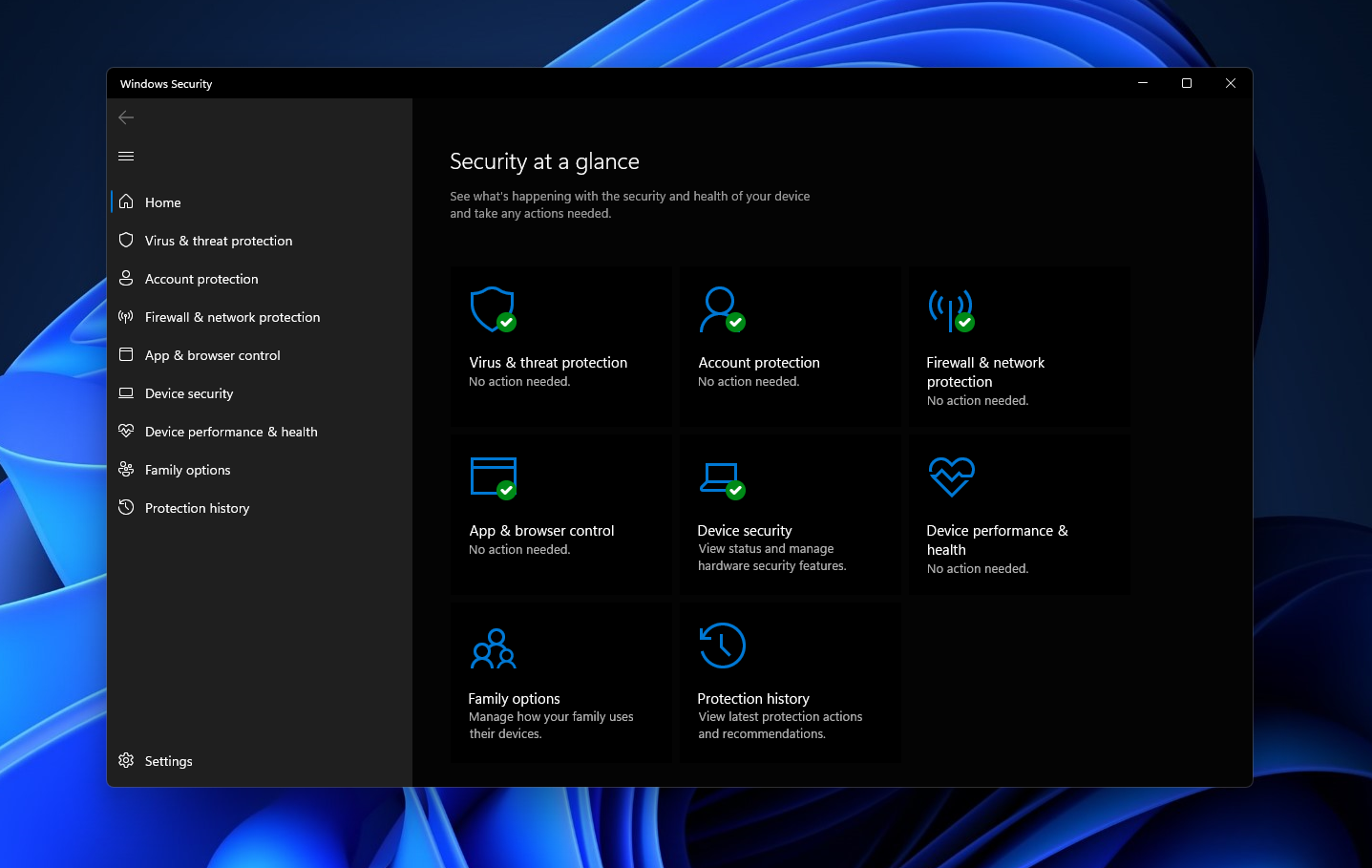
Task: Click 'No action needed.' under Virus & threat protection card
Action: (519, 382)
